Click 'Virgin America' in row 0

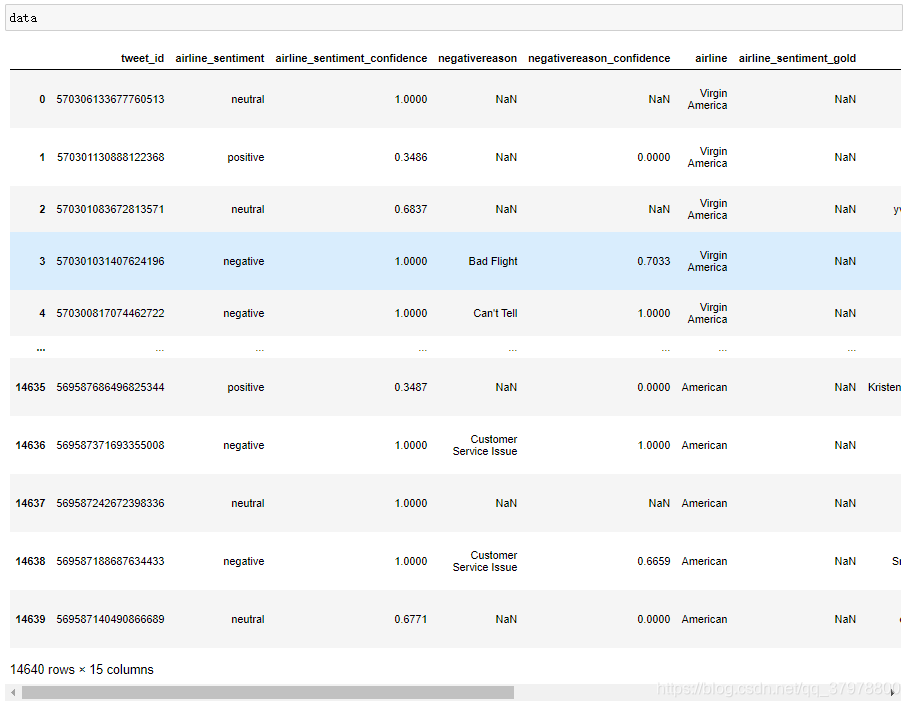pyautogui.click(x=707, y=99)
